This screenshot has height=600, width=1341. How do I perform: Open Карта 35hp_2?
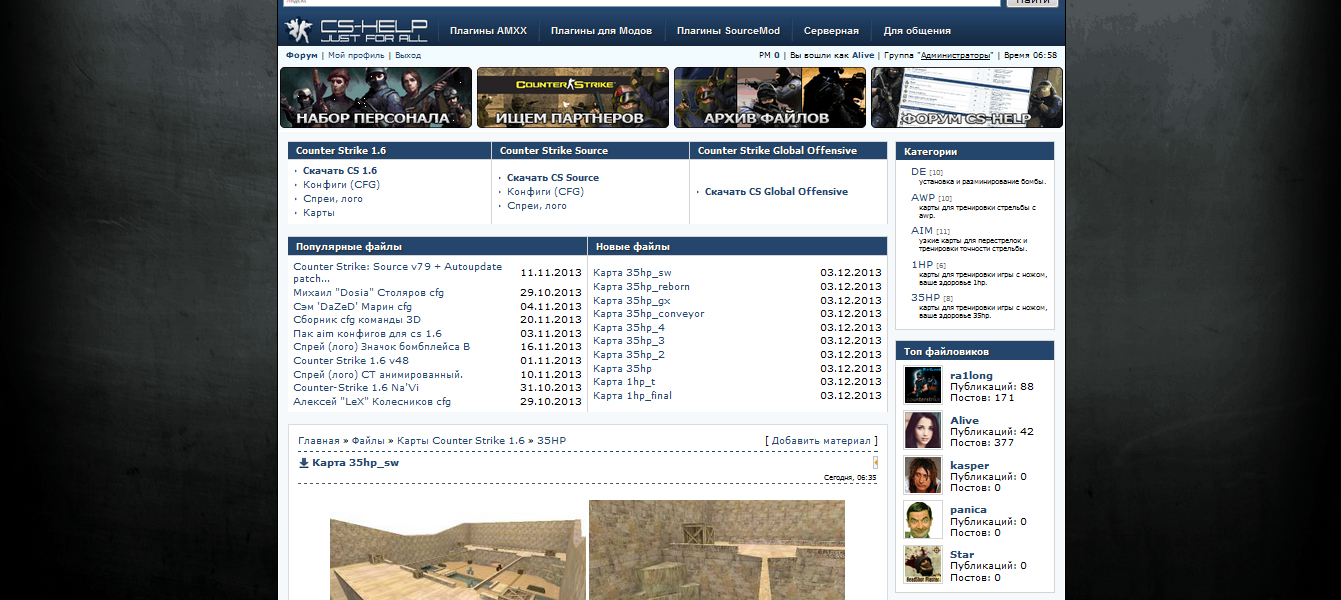point(629,355)
